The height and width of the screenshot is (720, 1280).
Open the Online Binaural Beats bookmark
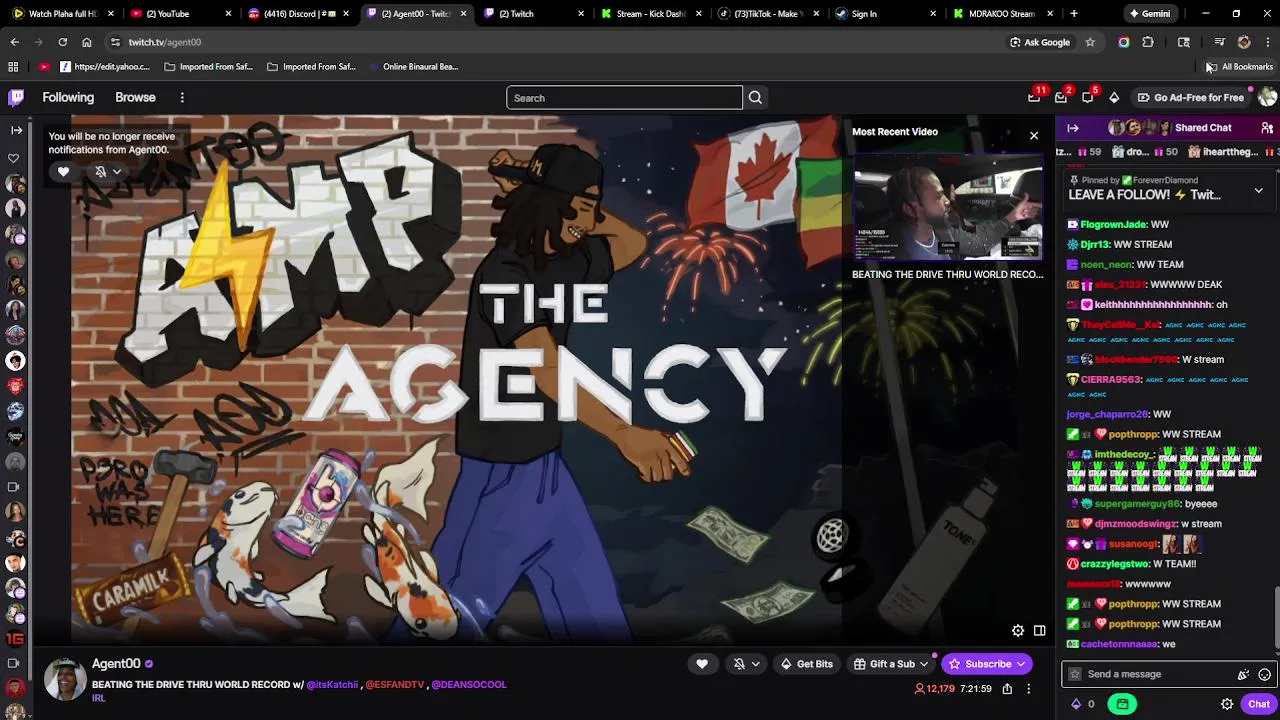(x=413, y=67)
